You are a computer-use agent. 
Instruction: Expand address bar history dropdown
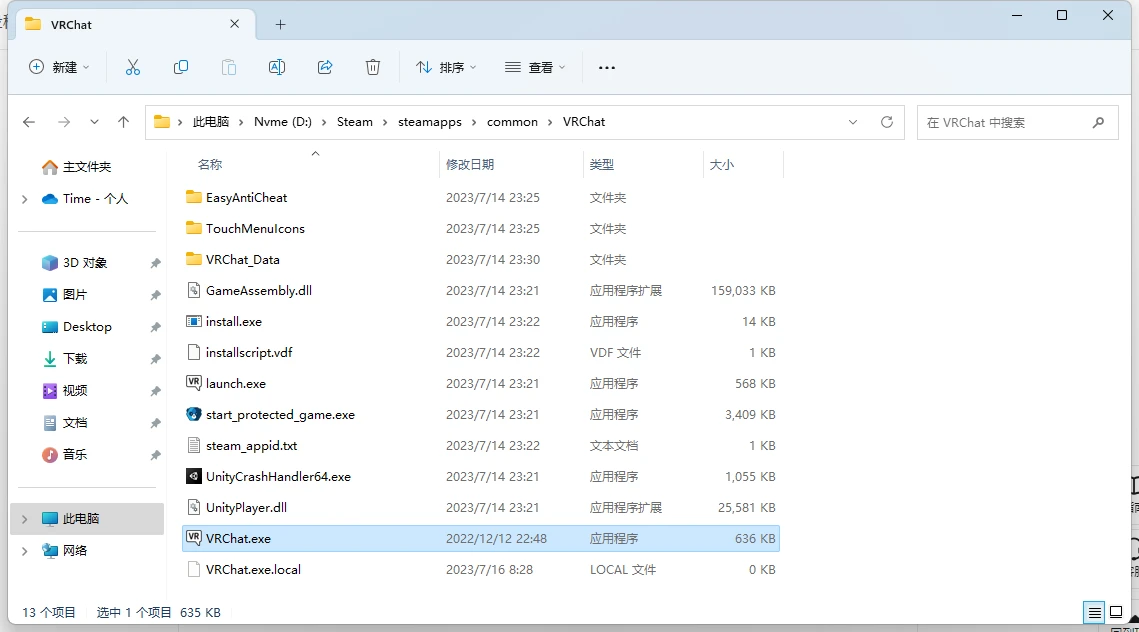click(853, 122)
